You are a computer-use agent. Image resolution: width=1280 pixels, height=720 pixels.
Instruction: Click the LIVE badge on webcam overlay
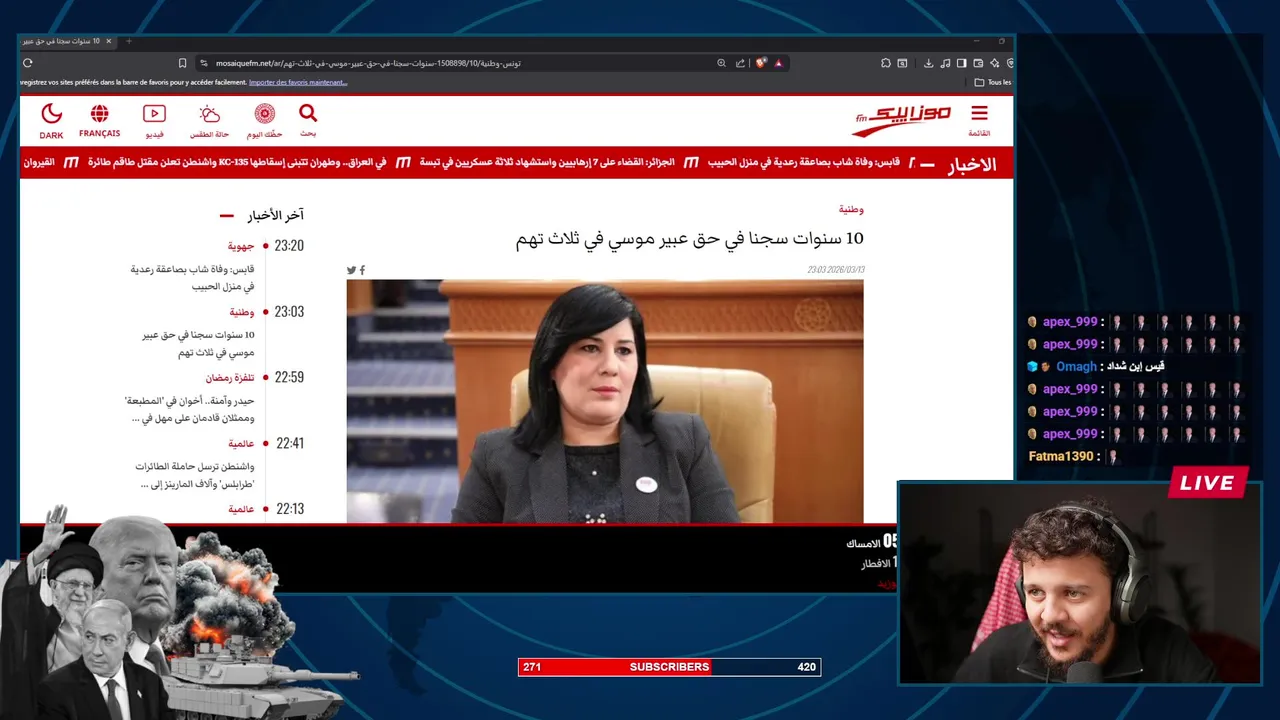pos(1207,483)
